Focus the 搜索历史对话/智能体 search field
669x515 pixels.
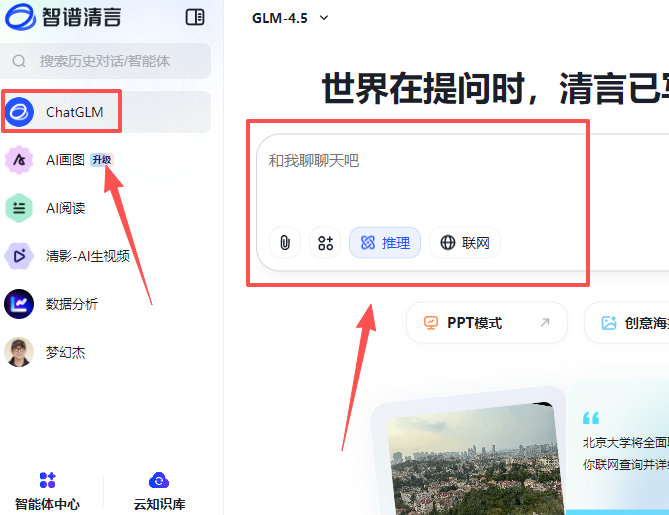(x=110, y=61)
